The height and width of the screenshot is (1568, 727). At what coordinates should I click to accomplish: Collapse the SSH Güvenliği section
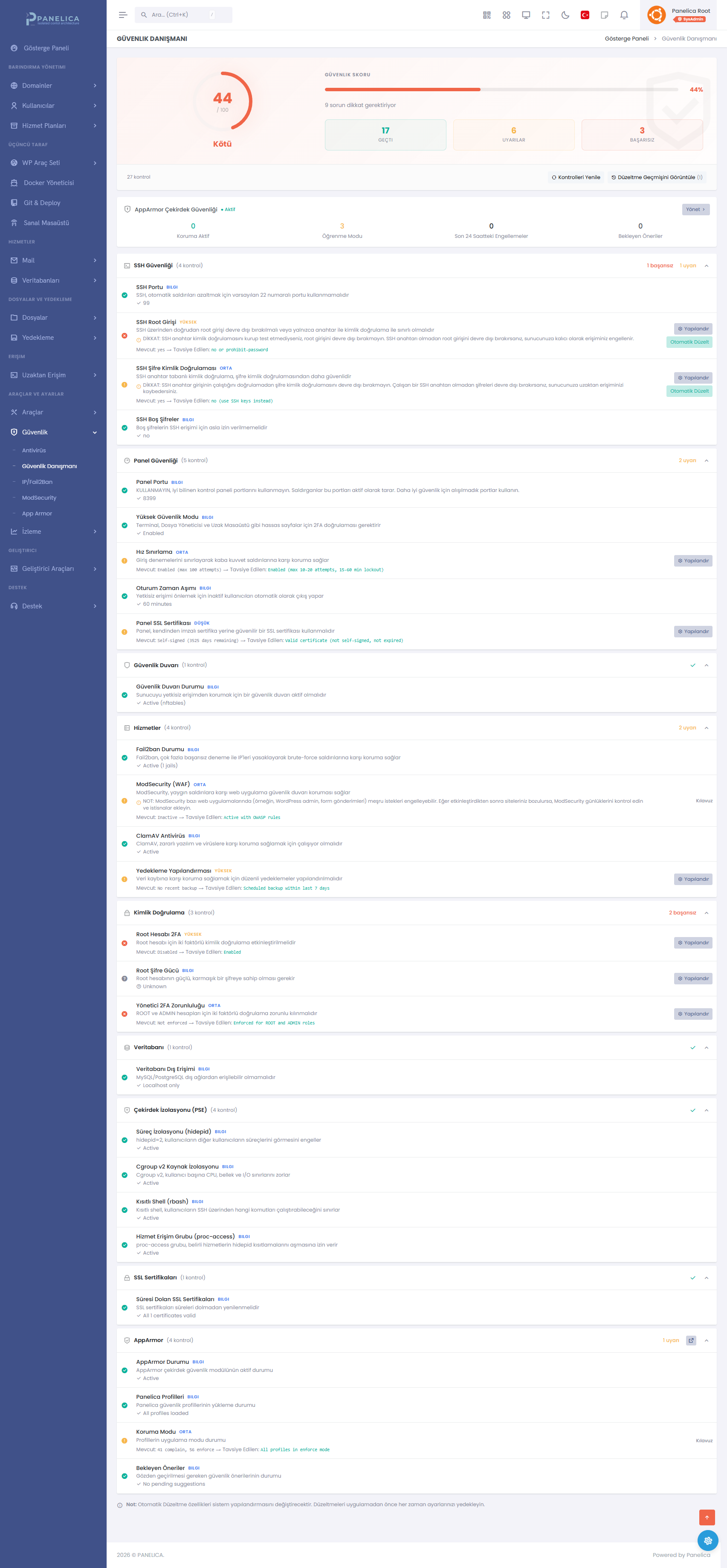pyautogui.click(x=706, y=266)
